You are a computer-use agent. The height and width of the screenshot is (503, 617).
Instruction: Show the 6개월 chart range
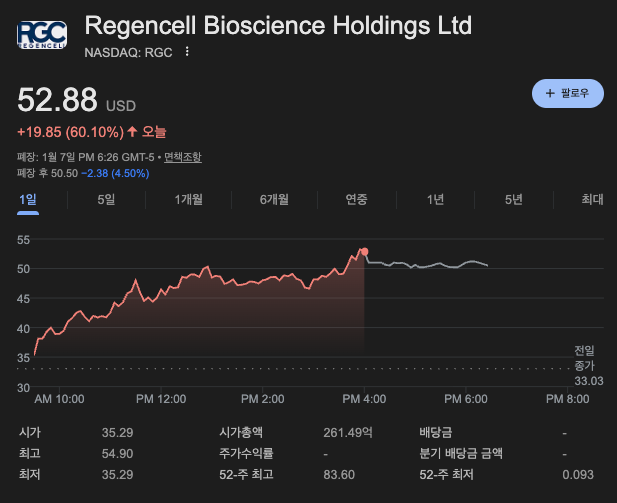pyautogui.click(x=274, y=200)
